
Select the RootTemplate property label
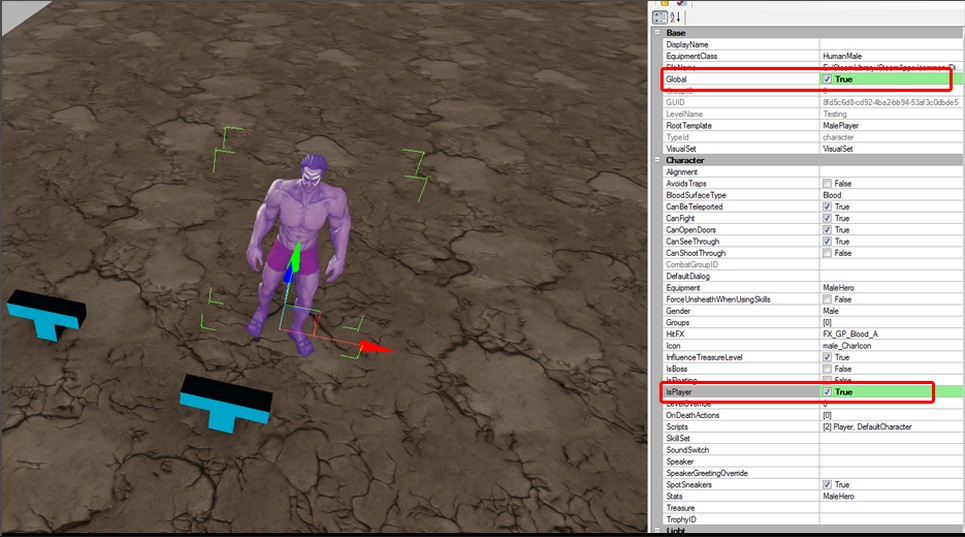689,125
